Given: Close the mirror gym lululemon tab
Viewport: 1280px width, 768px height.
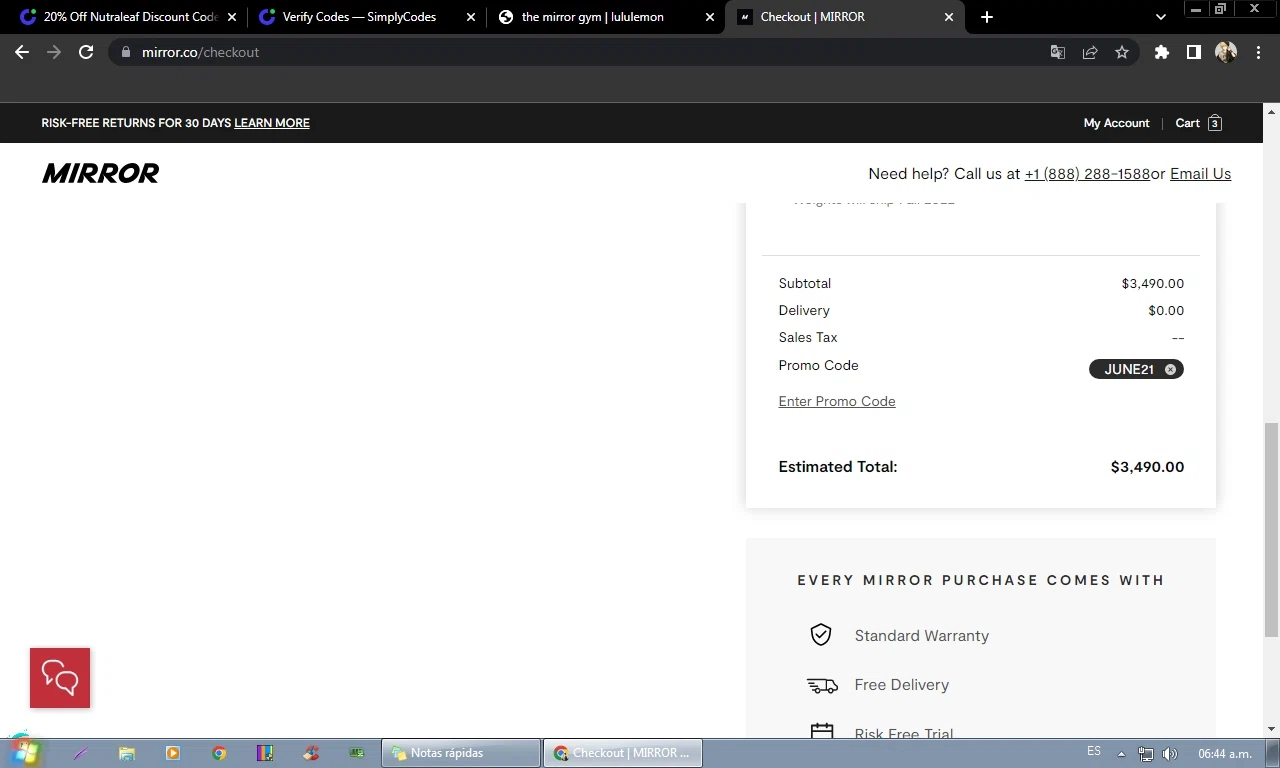Looking at the screenshot, I should click(710, 17).
